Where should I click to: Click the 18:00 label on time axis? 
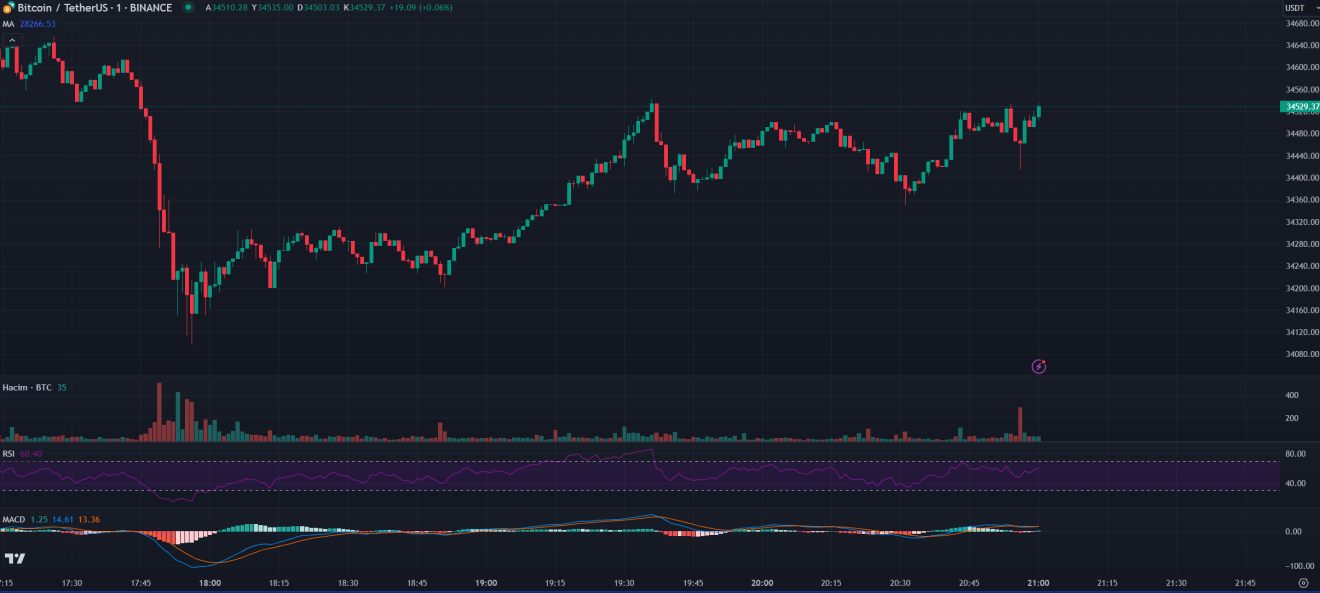click(210, 582)
